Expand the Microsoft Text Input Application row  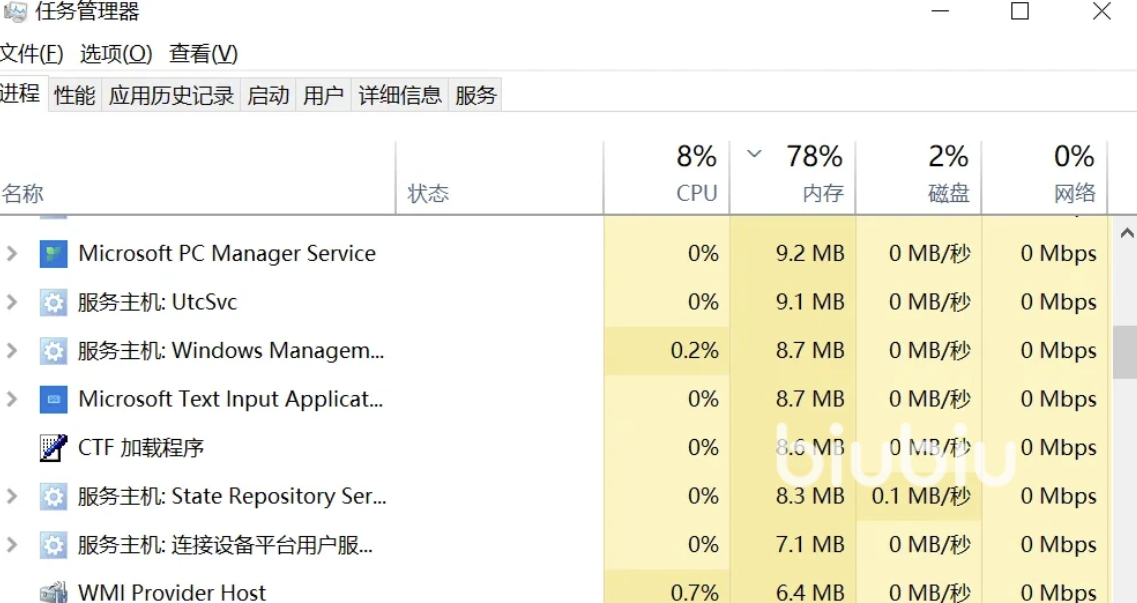click(12, 399)
